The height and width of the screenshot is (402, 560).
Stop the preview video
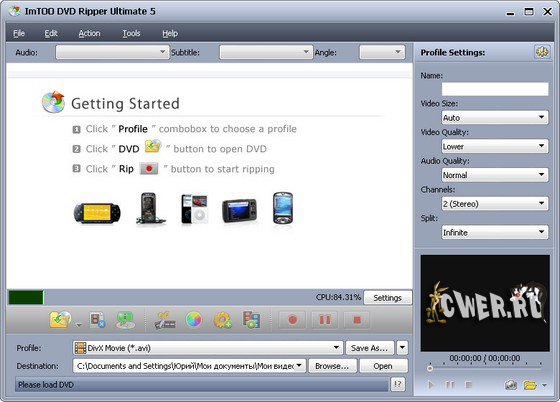469,385
